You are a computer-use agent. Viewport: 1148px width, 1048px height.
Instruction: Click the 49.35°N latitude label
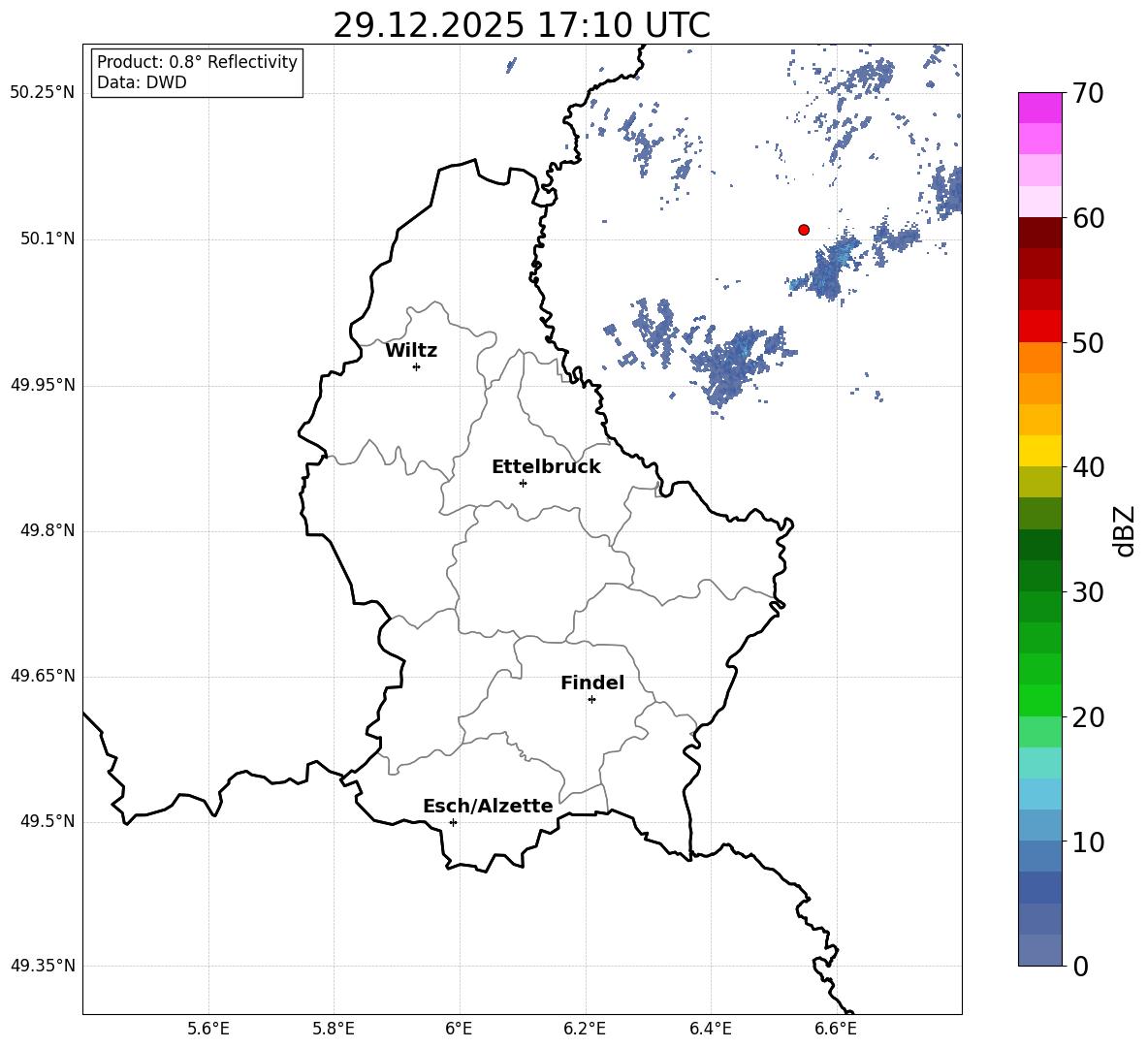pyautogui.click(x=43, y=966)
